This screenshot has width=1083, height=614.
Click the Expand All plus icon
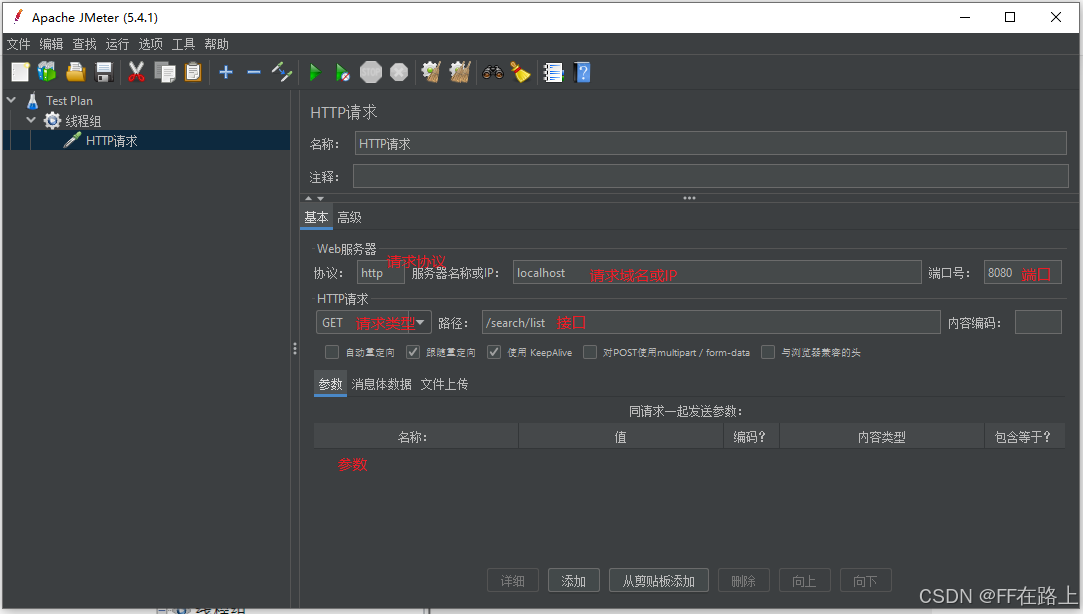226,72
